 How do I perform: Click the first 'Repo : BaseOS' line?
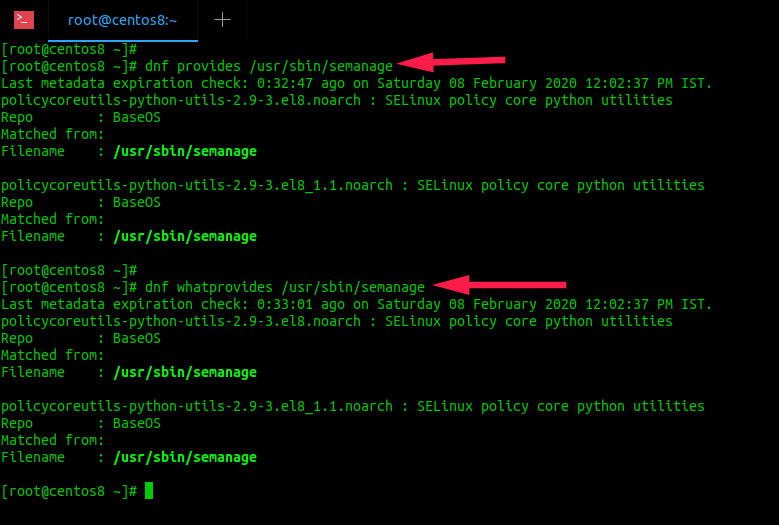(80, 117)
